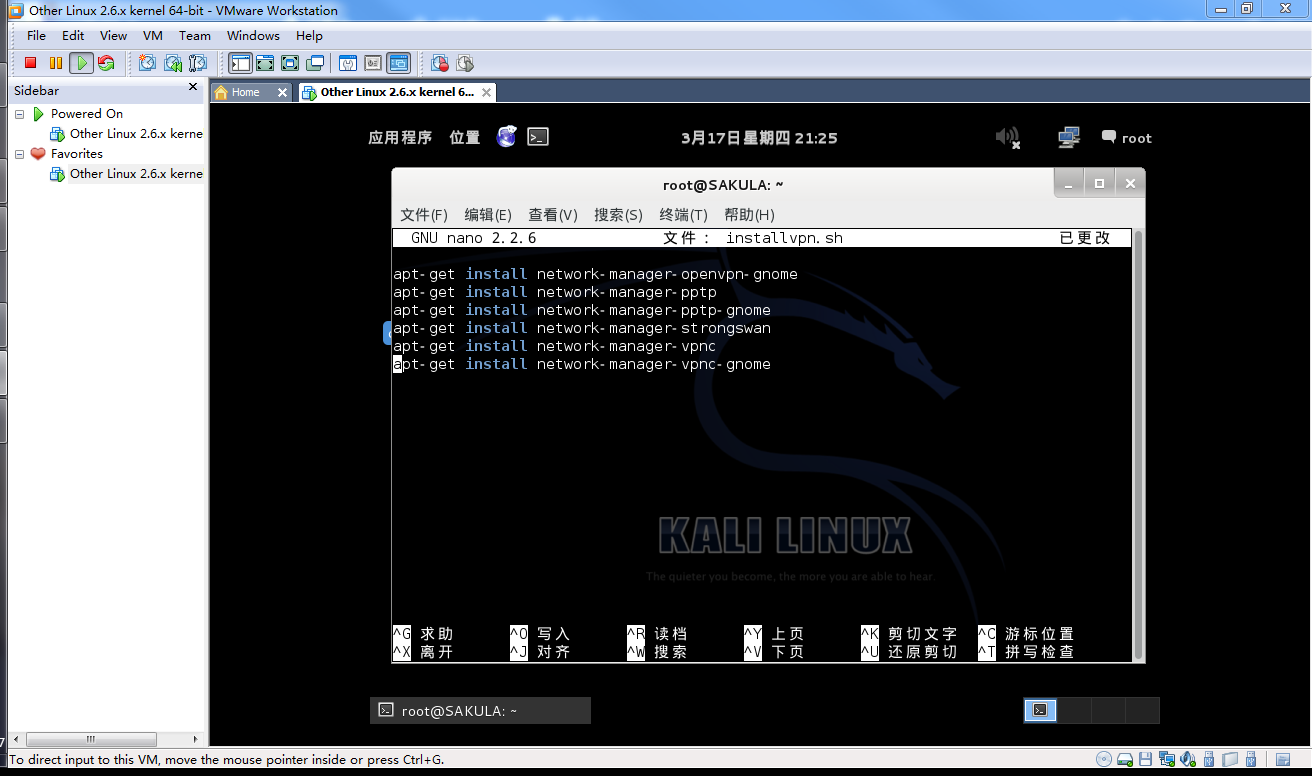Click the hard disk status bar icon
The width and height of the screenshot is (1312, 776).
coord(1125,760)
